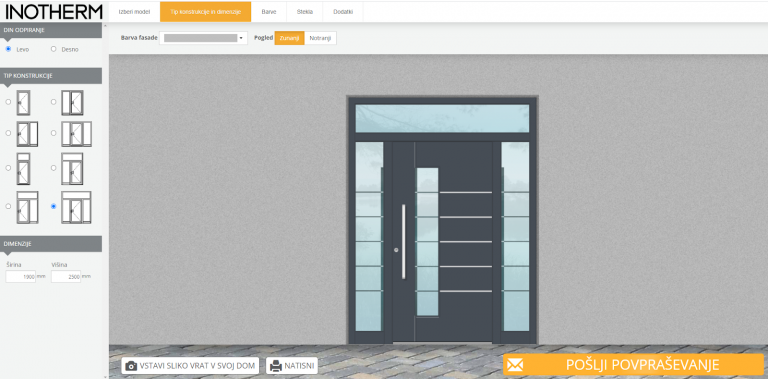Pick the door with right sidelight icon
The height and width of the screenshot is (379, 768).
tap(27, 134)
